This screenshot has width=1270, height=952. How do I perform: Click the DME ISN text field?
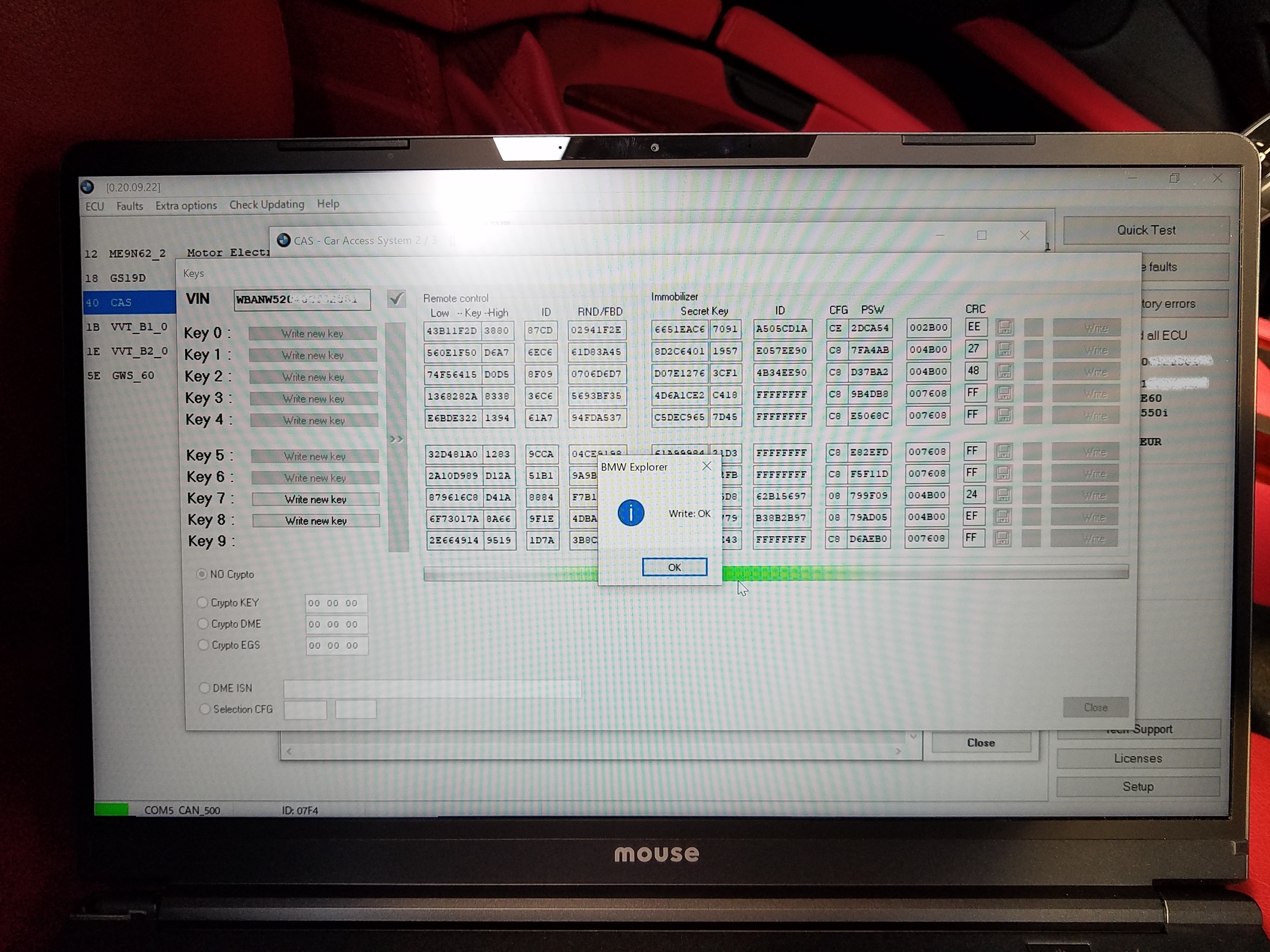click(x=432, y=688)
